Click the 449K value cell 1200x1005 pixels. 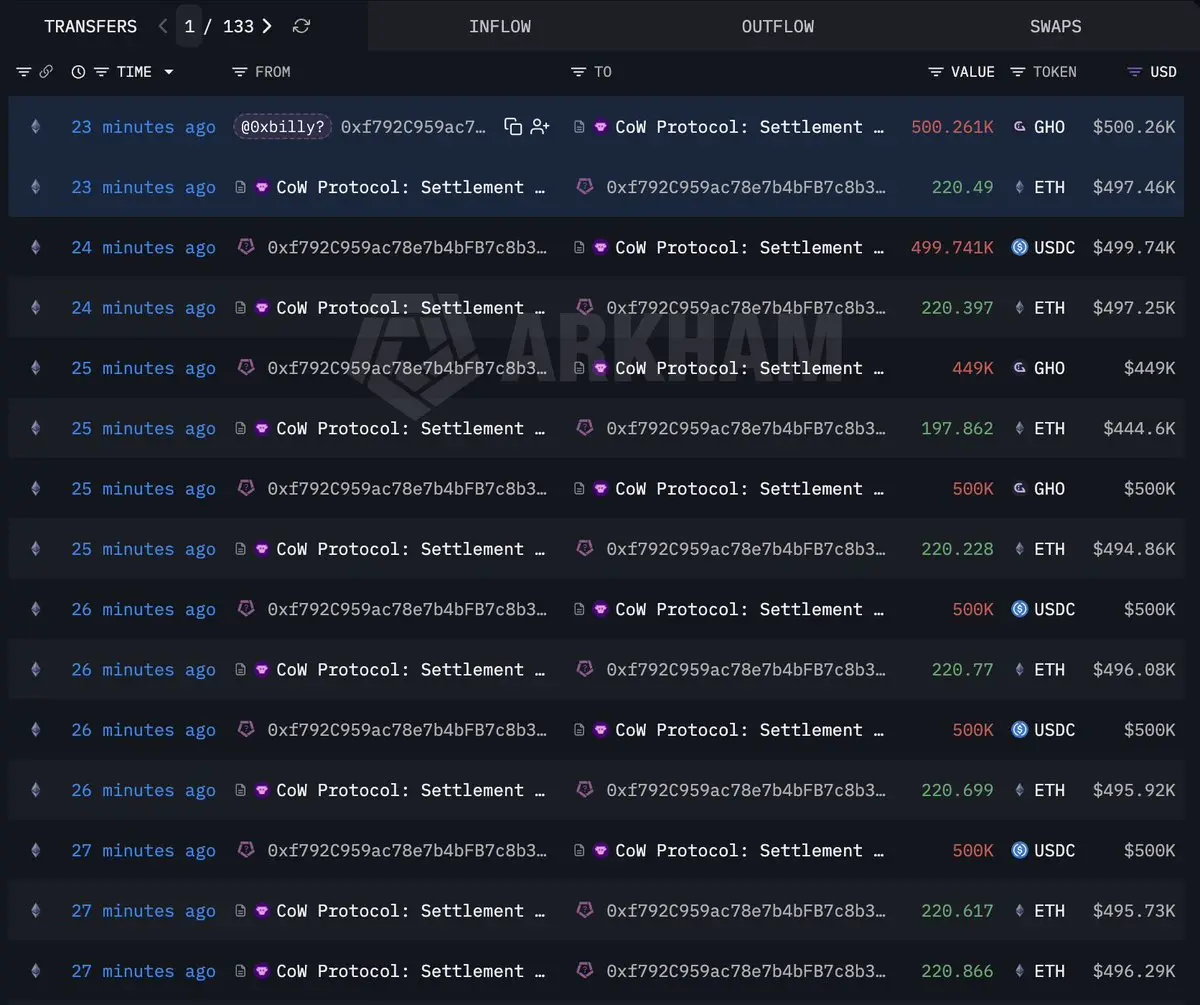click(x=973, y=368)
